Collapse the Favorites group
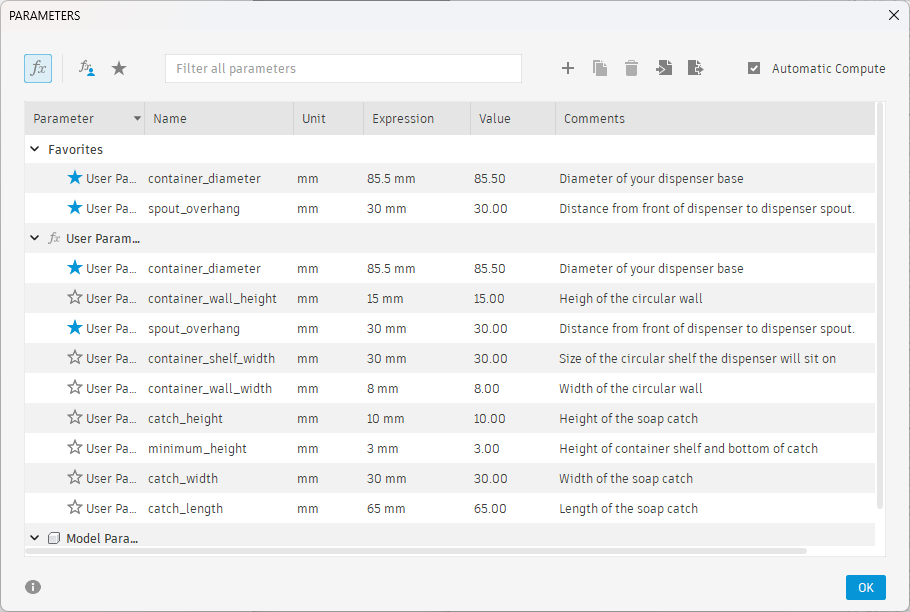The width and height of the screenshot is (910, 612). pos(35,149)
